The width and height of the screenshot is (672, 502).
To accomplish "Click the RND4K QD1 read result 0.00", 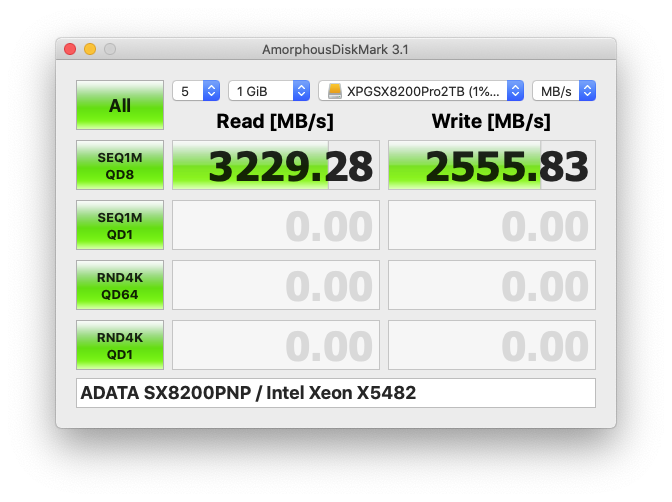I will 276,345.
